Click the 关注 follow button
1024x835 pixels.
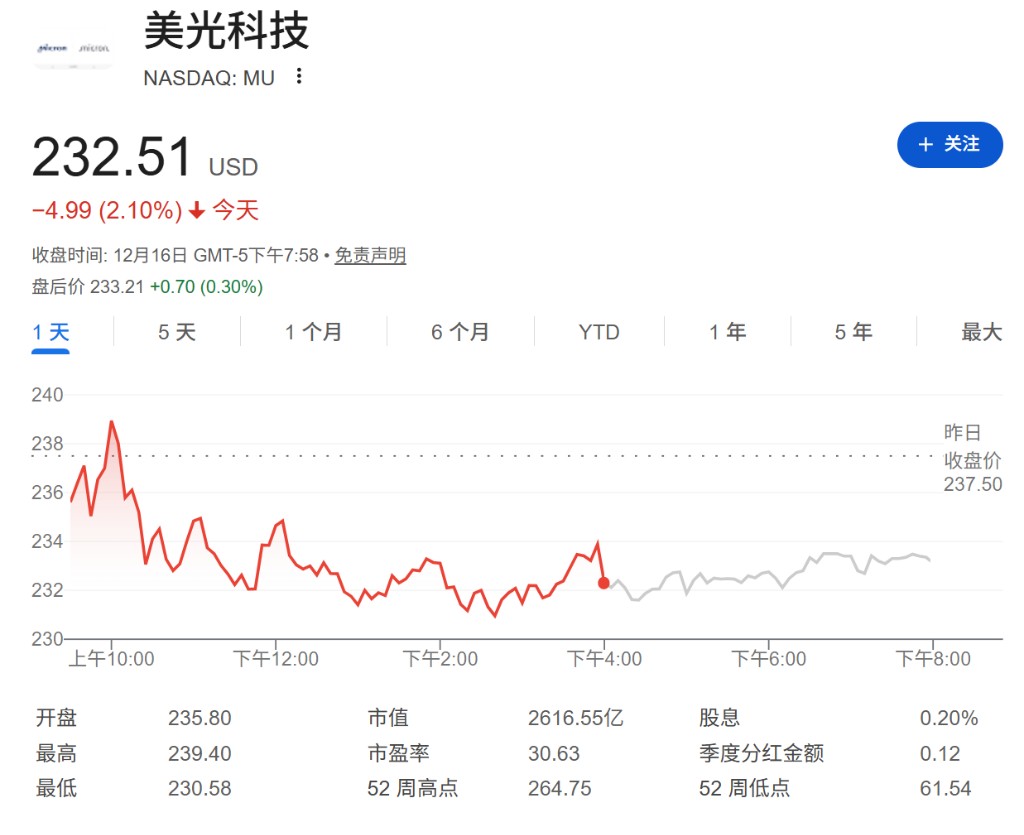point(949,145)
